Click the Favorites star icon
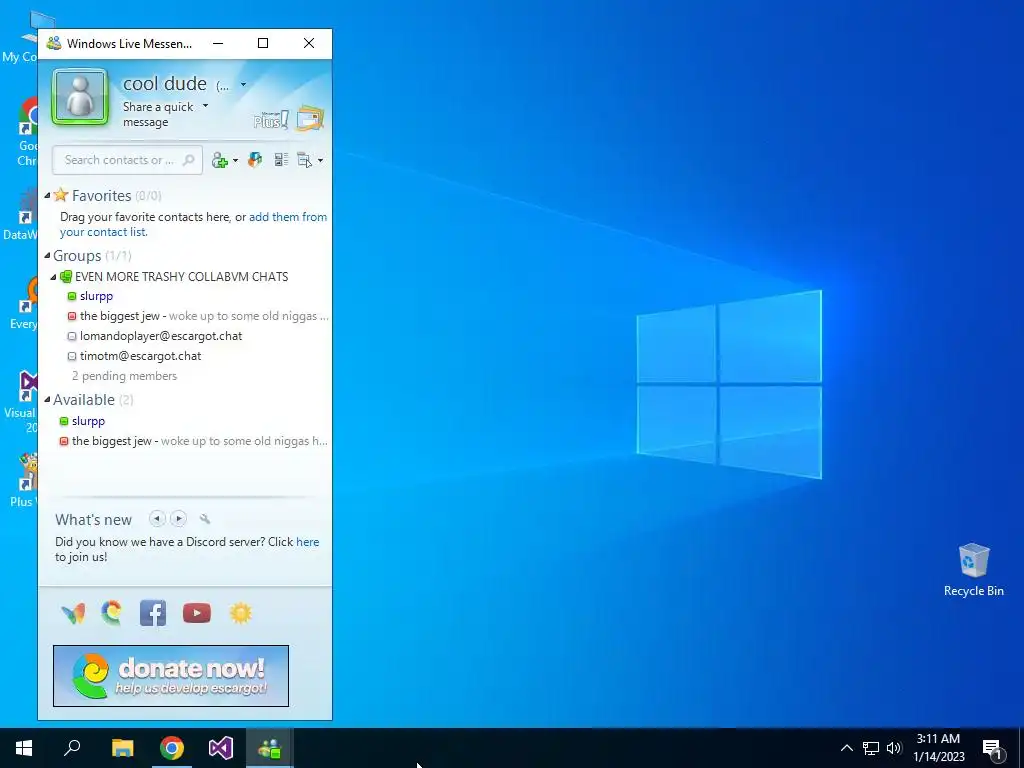The image size is (1024, 768). pos(61,195)
